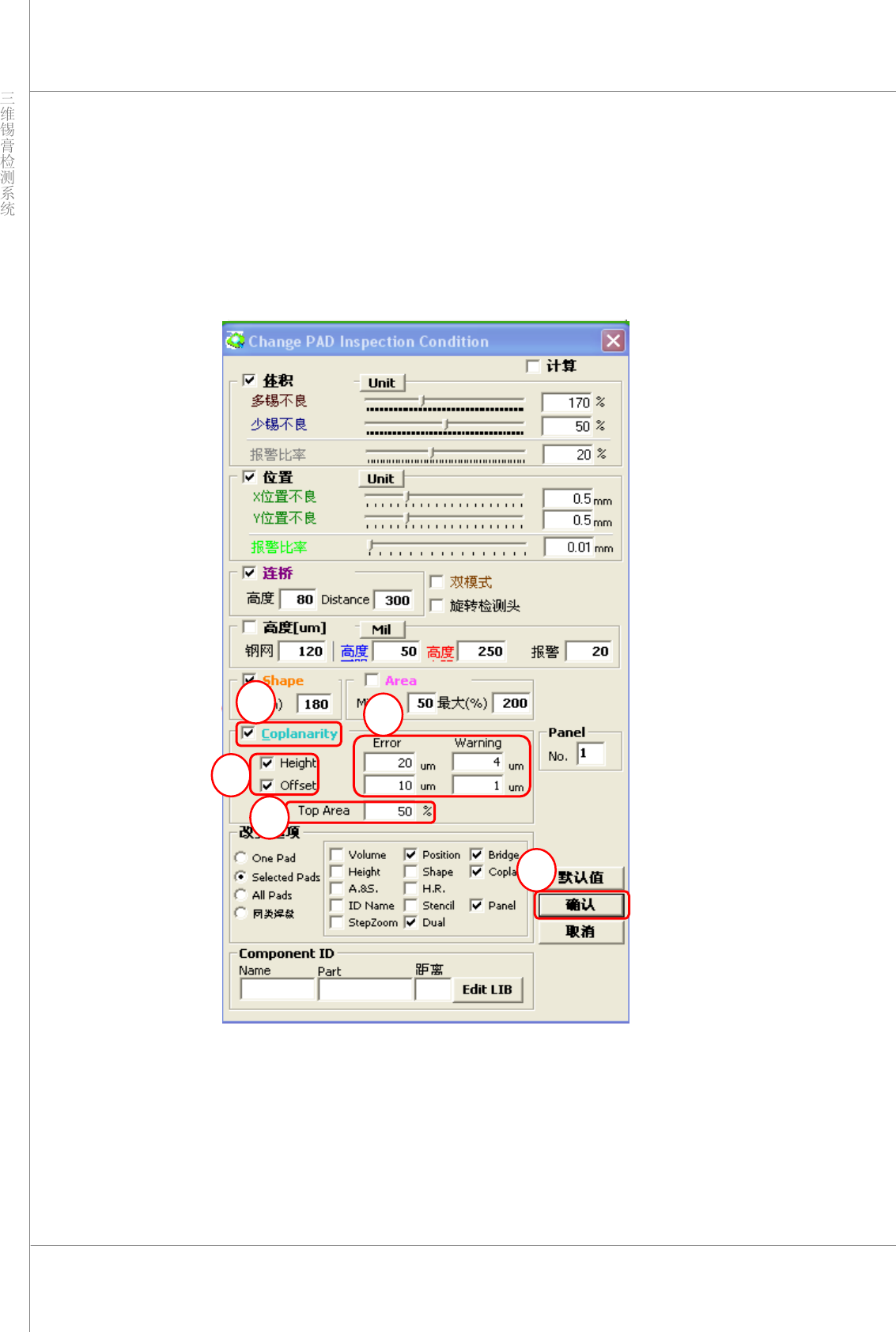Screen dimensions: 896x1332
Task: Click the Unit button beside 体积
Action: click(x=381, y=383)
